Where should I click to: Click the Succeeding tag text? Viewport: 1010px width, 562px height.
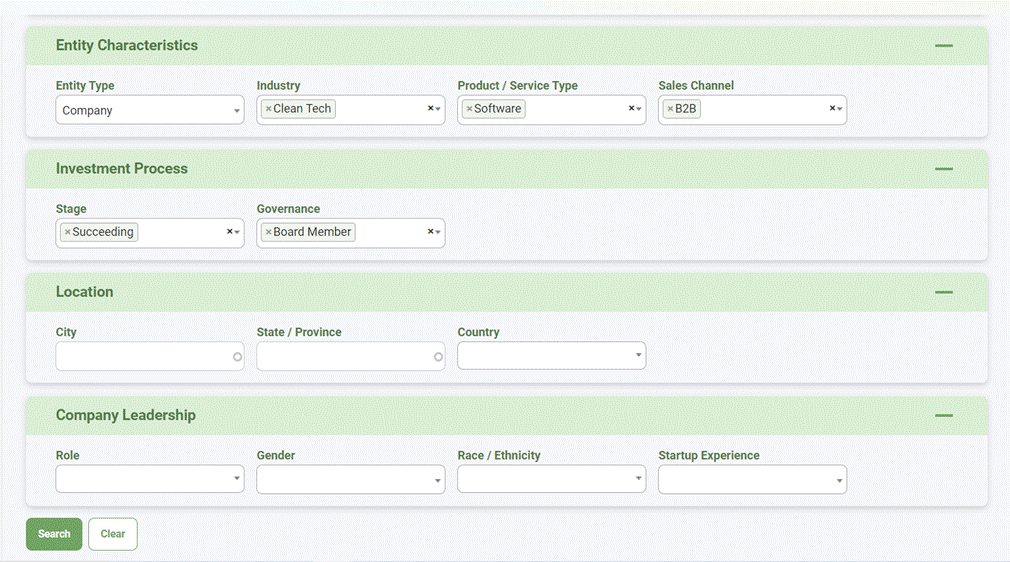103,232
